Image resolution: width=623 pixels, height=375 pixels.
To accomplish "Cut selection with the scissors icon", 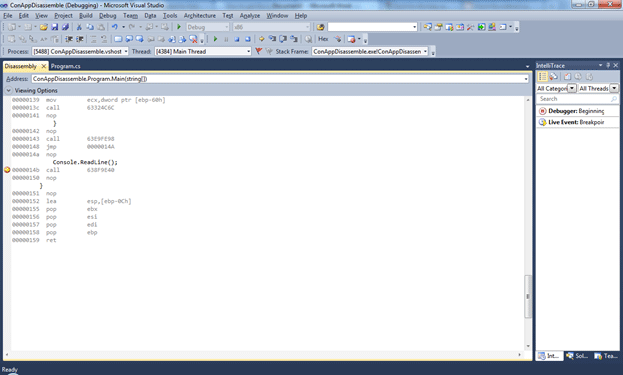I will [79, 27].
